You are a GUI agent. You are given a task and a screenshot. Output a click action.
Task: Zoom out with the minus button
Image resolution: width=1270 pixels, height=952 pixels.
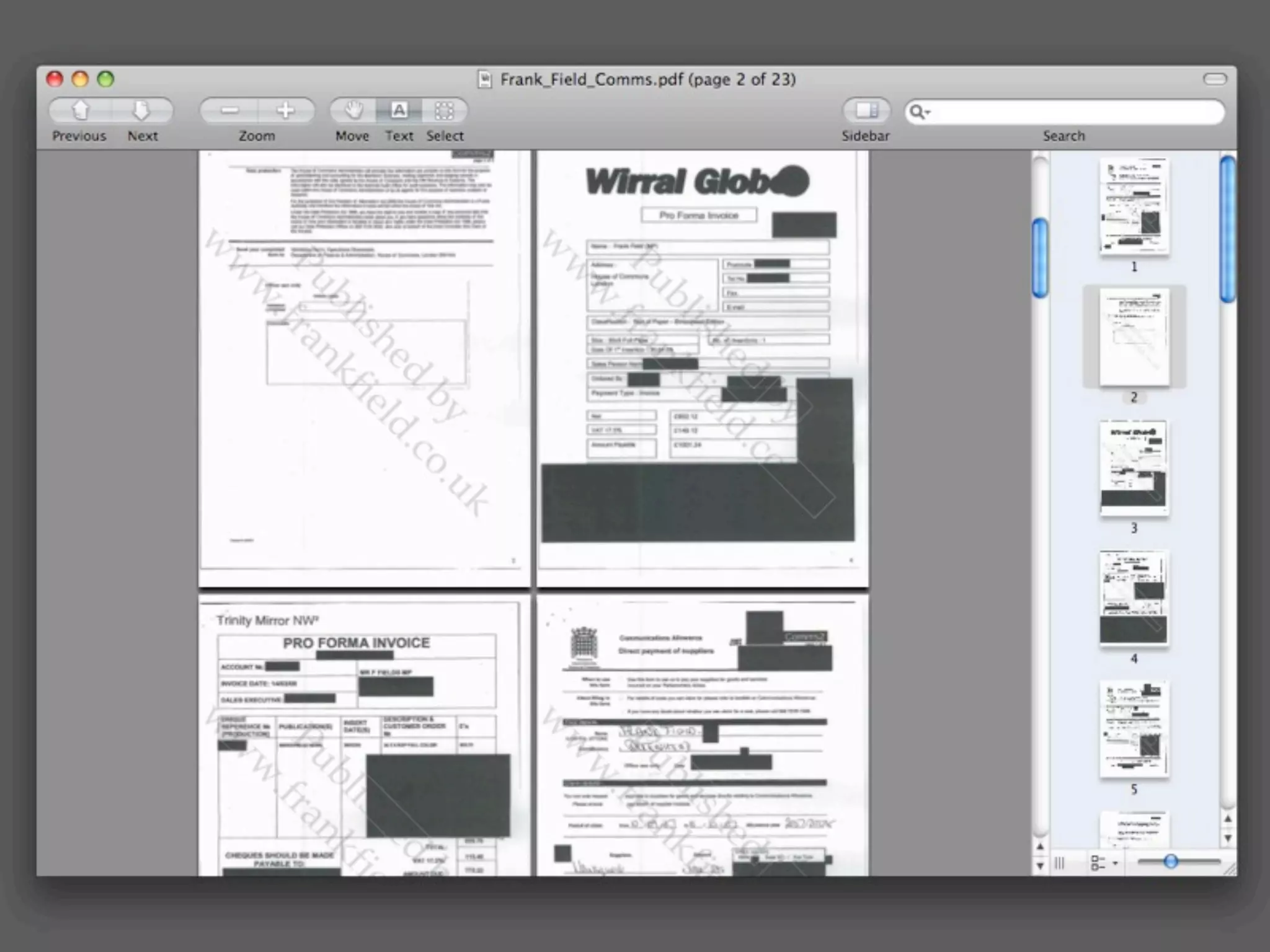click(x=229, y=111)
